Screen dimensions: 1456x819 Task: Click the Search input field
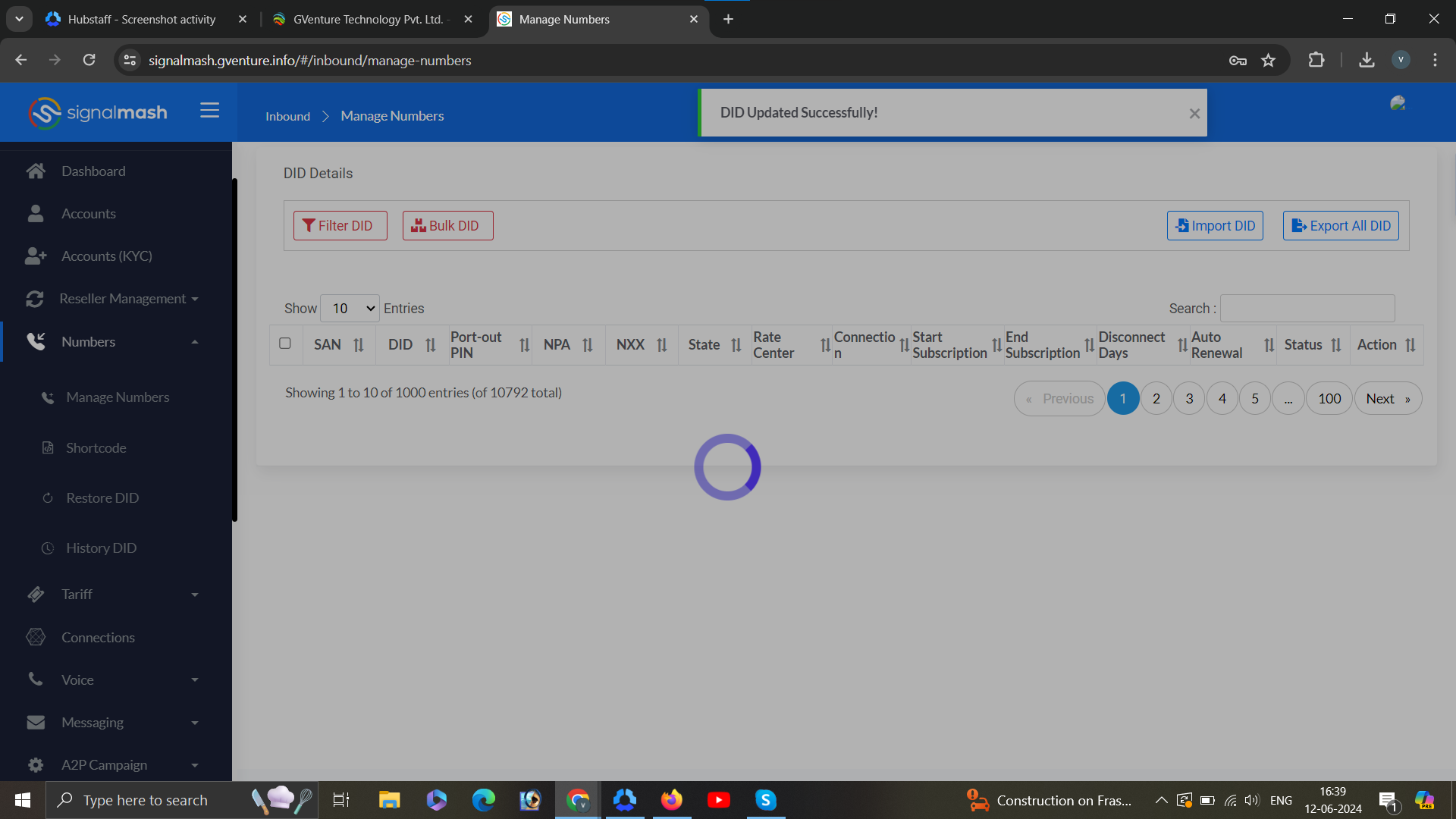tap(1307, 309)
